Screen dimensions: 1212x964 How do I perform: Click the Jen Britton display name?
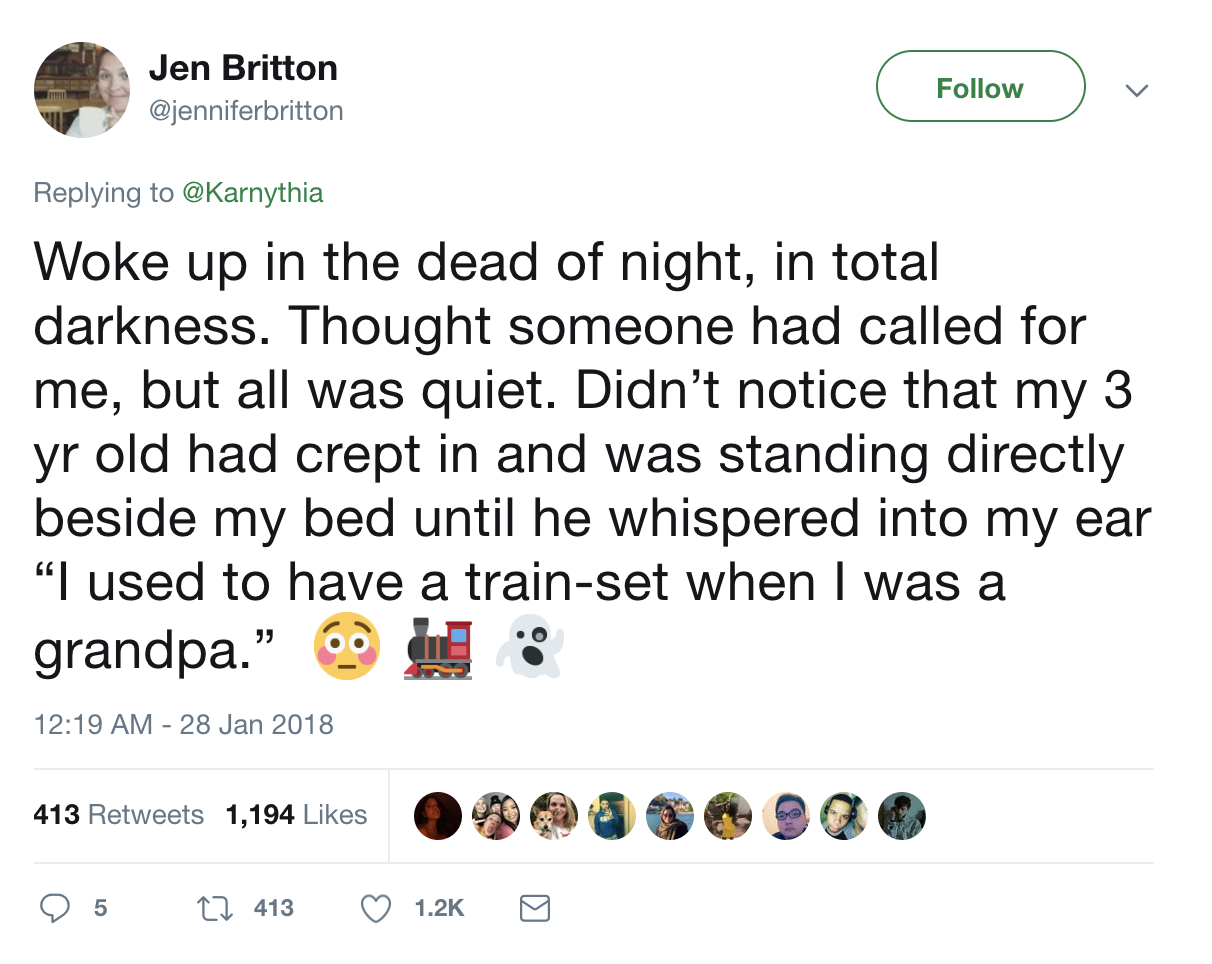(243, 68)
